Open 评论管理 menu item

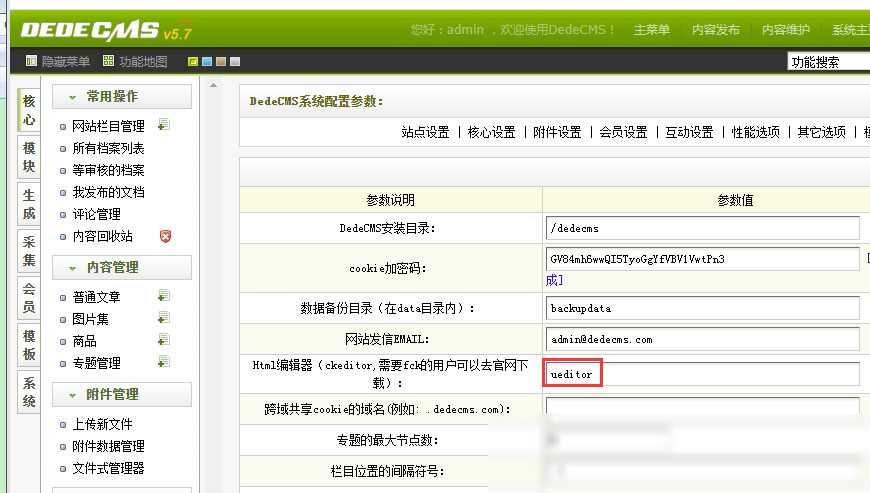tap(97, 214)
